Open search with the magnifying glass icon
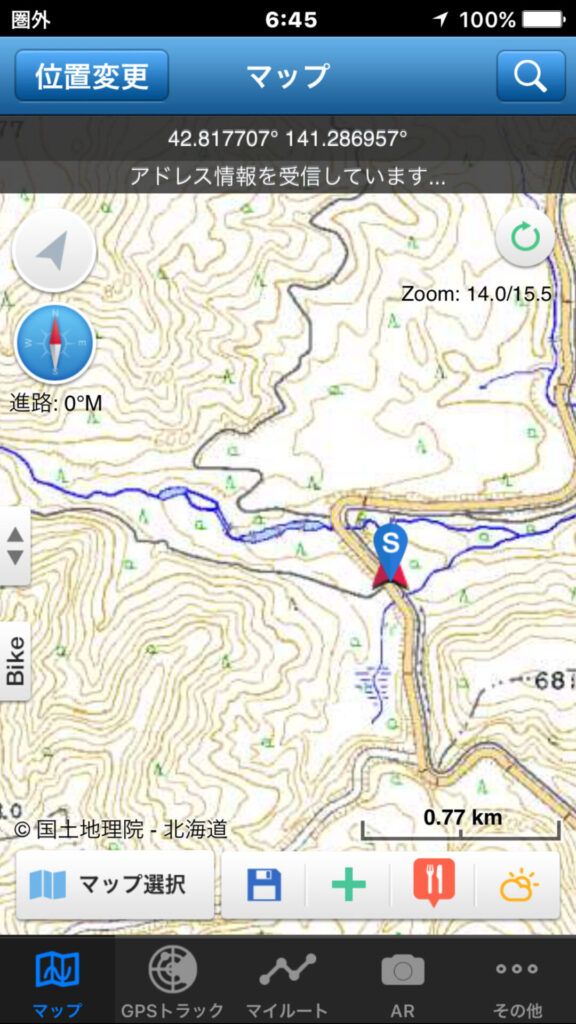Image resolution: width=576 pixels, height=1024 pixels. coord(530,76)
